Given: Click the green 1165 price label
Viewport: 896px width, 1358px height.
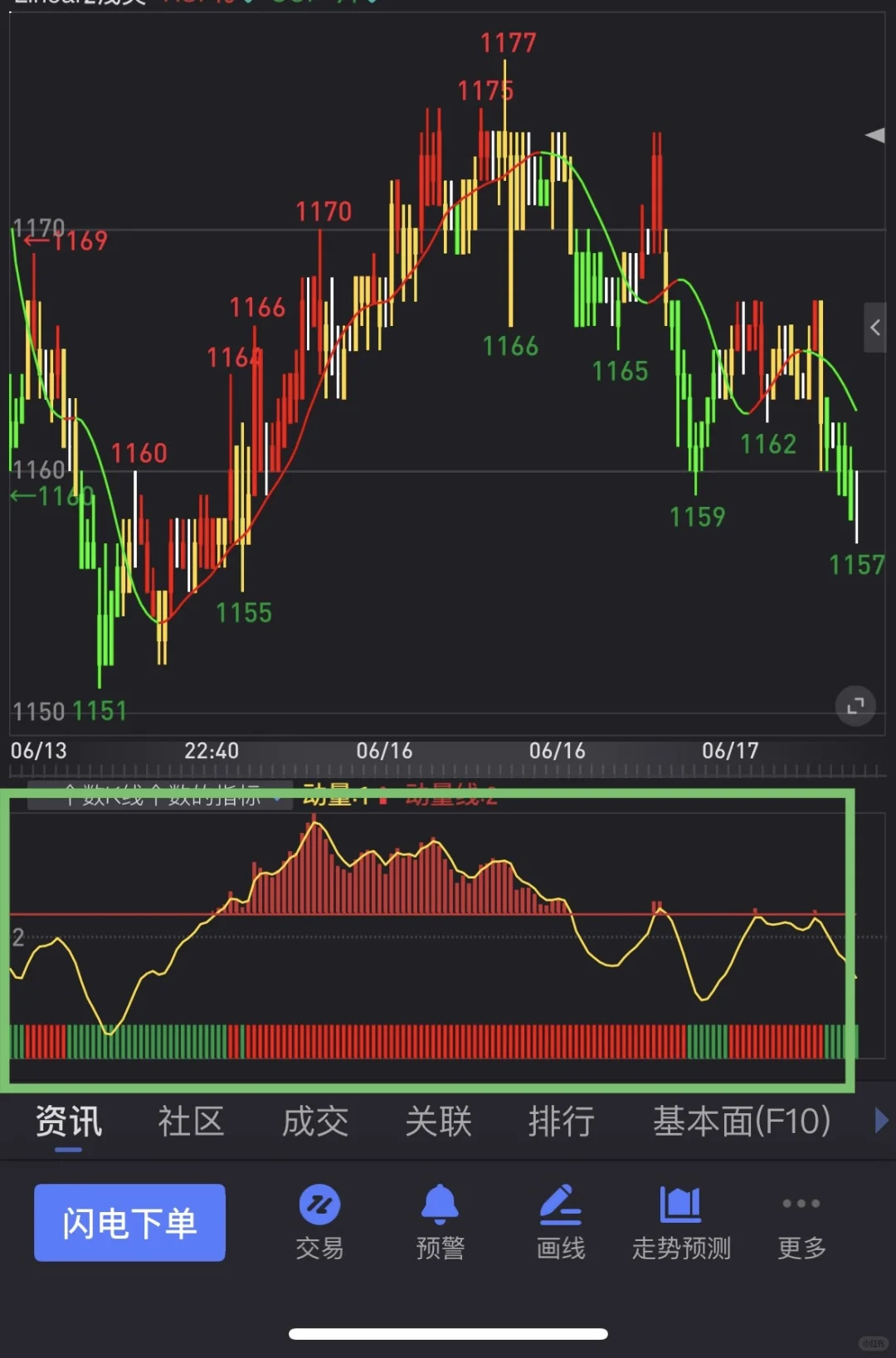Looking at the screenshot, I should pyautogui.click(x=621, y=371).
